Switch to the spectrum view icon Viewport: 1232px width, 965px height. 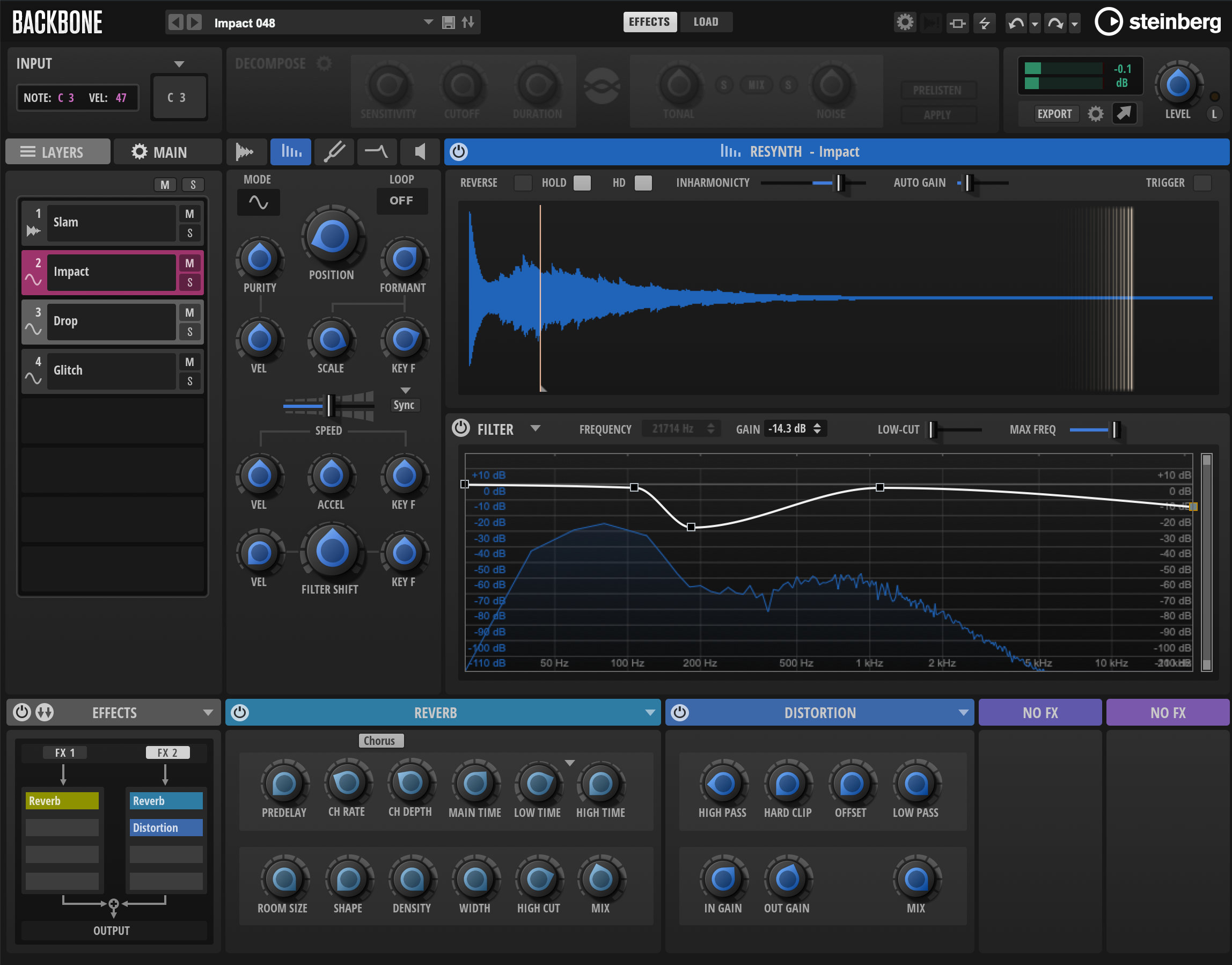pyautogui.click(x=290, y=151)
